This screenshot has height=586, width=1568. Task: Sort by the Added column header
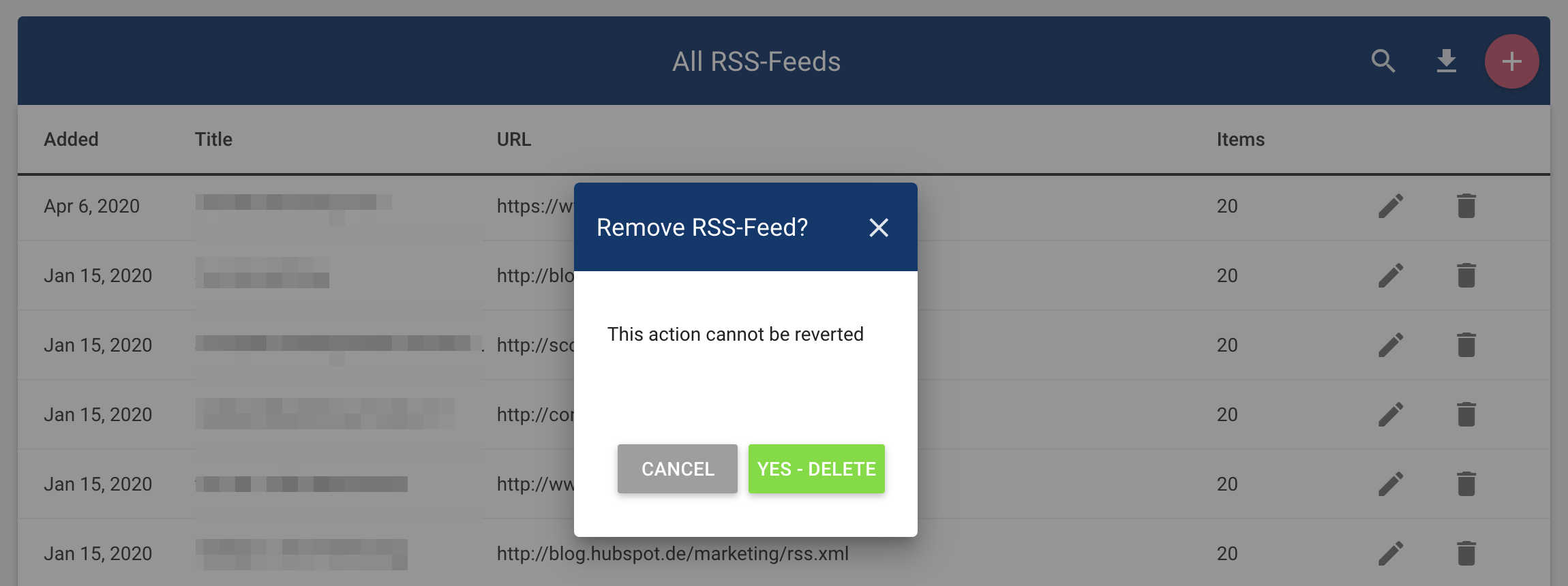(72, 139)
